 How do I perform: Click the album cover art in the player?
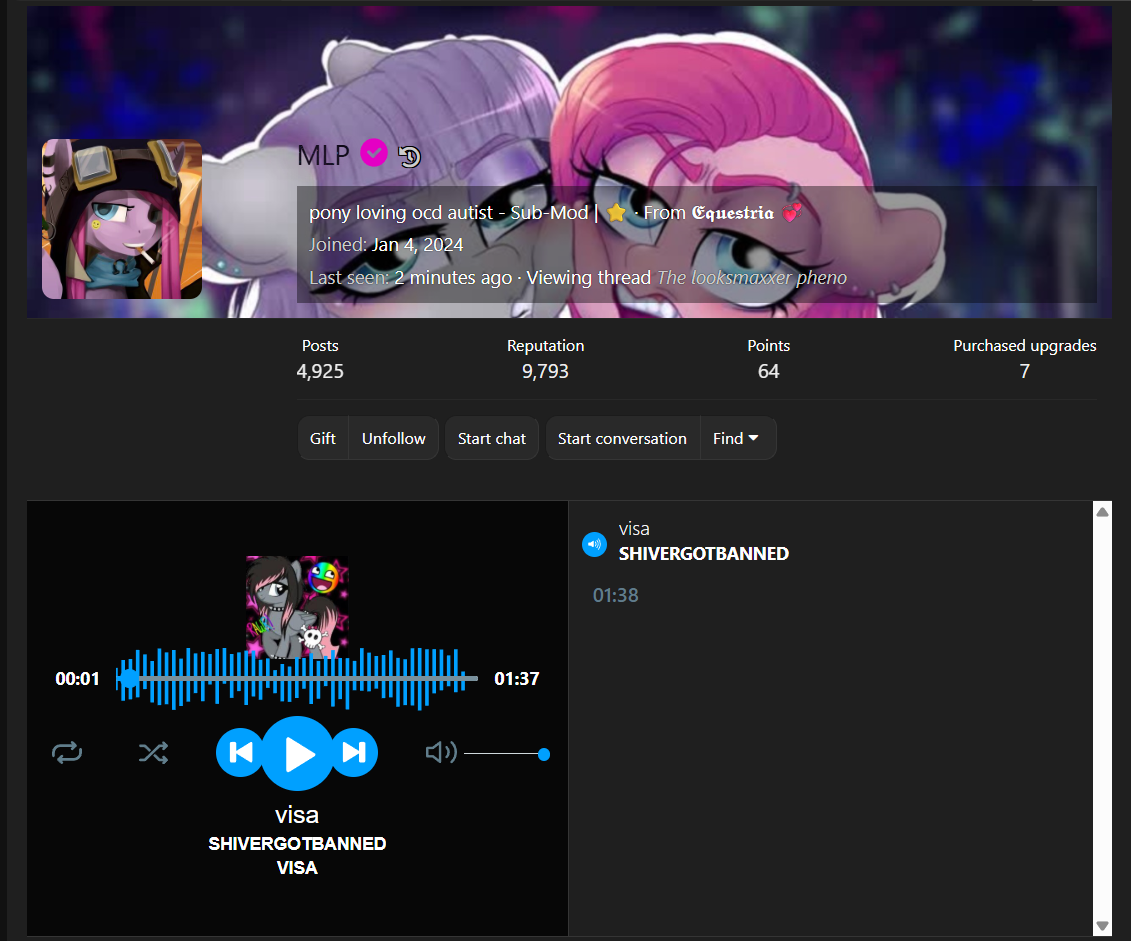(x=297, y=607)
